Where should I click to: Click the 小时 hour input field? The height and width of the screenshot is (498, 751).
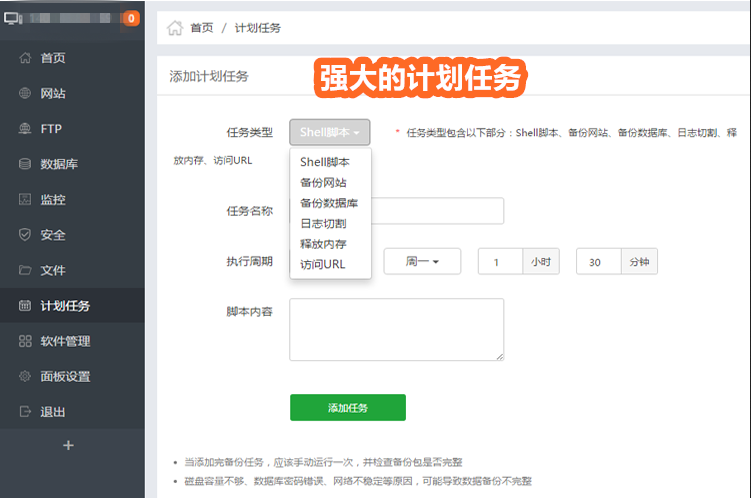(500, 261)
